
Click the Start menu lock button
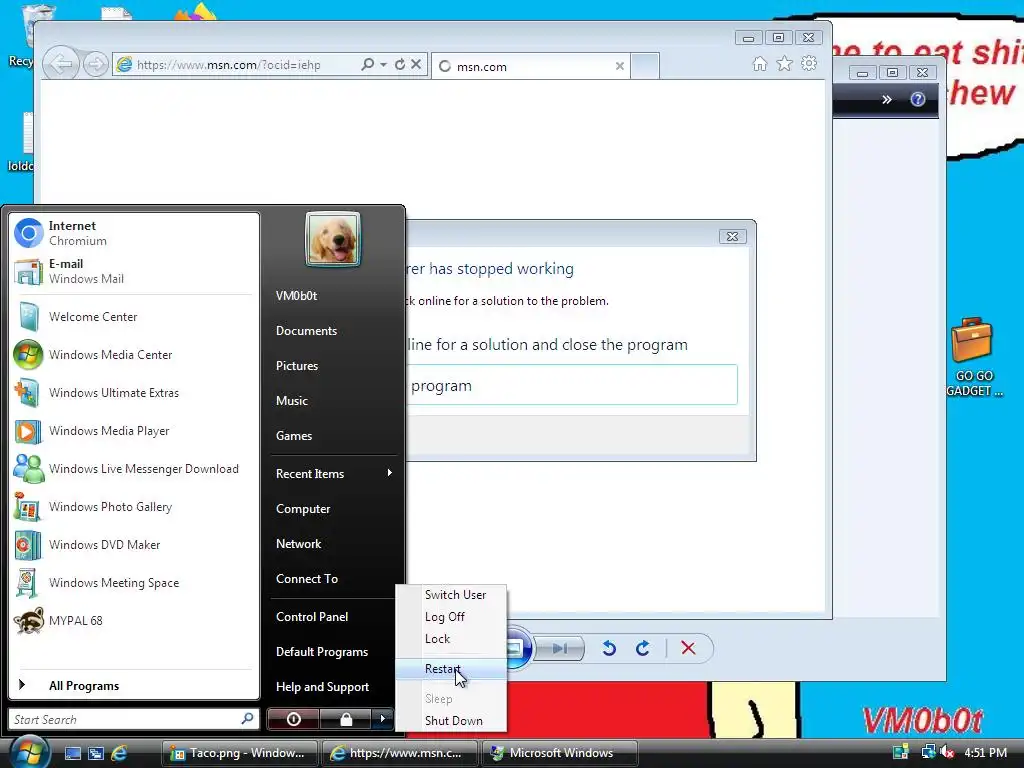tap(345, 719)
